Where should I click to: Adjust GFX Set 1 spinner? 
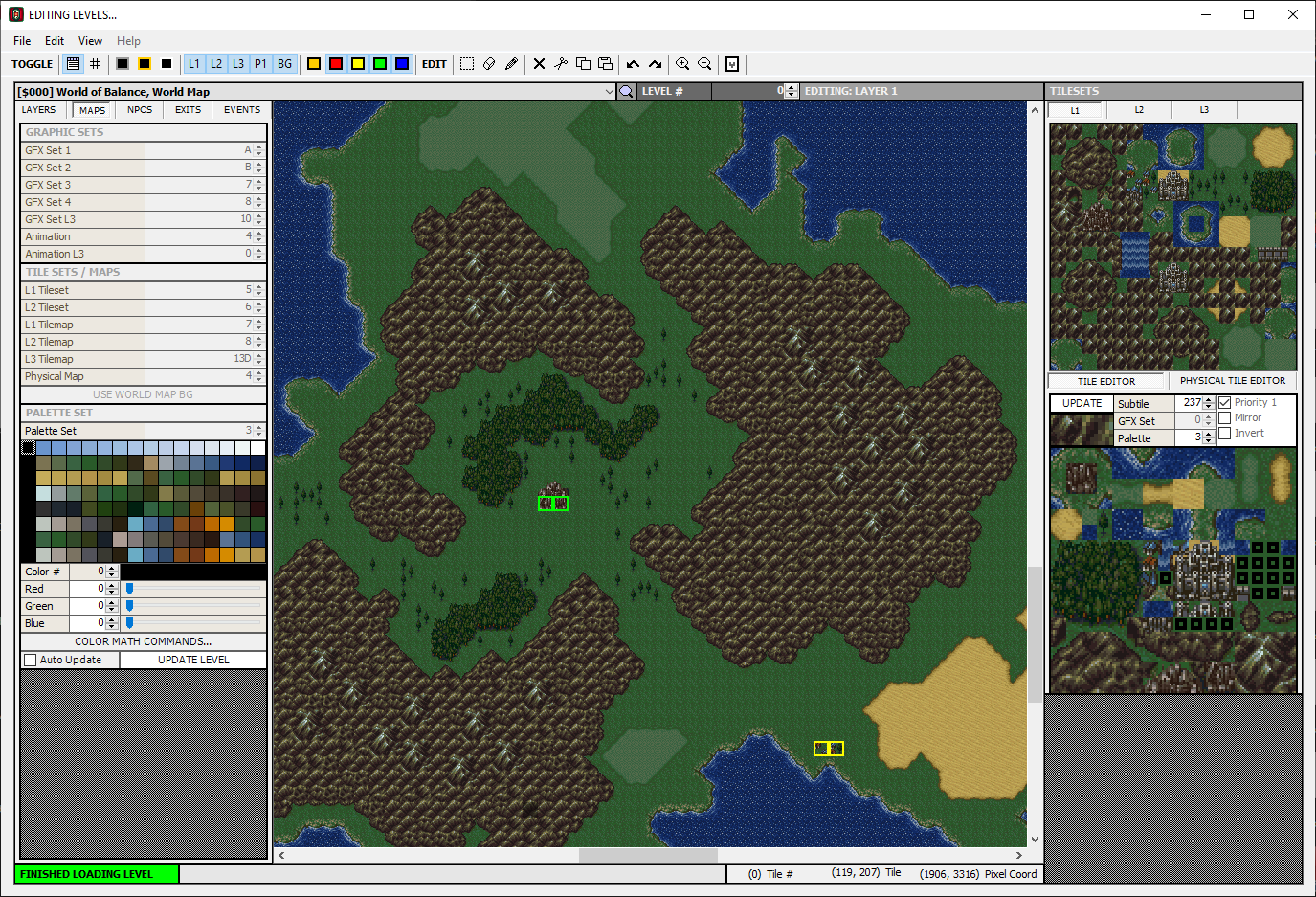click(x=258, y=150)
